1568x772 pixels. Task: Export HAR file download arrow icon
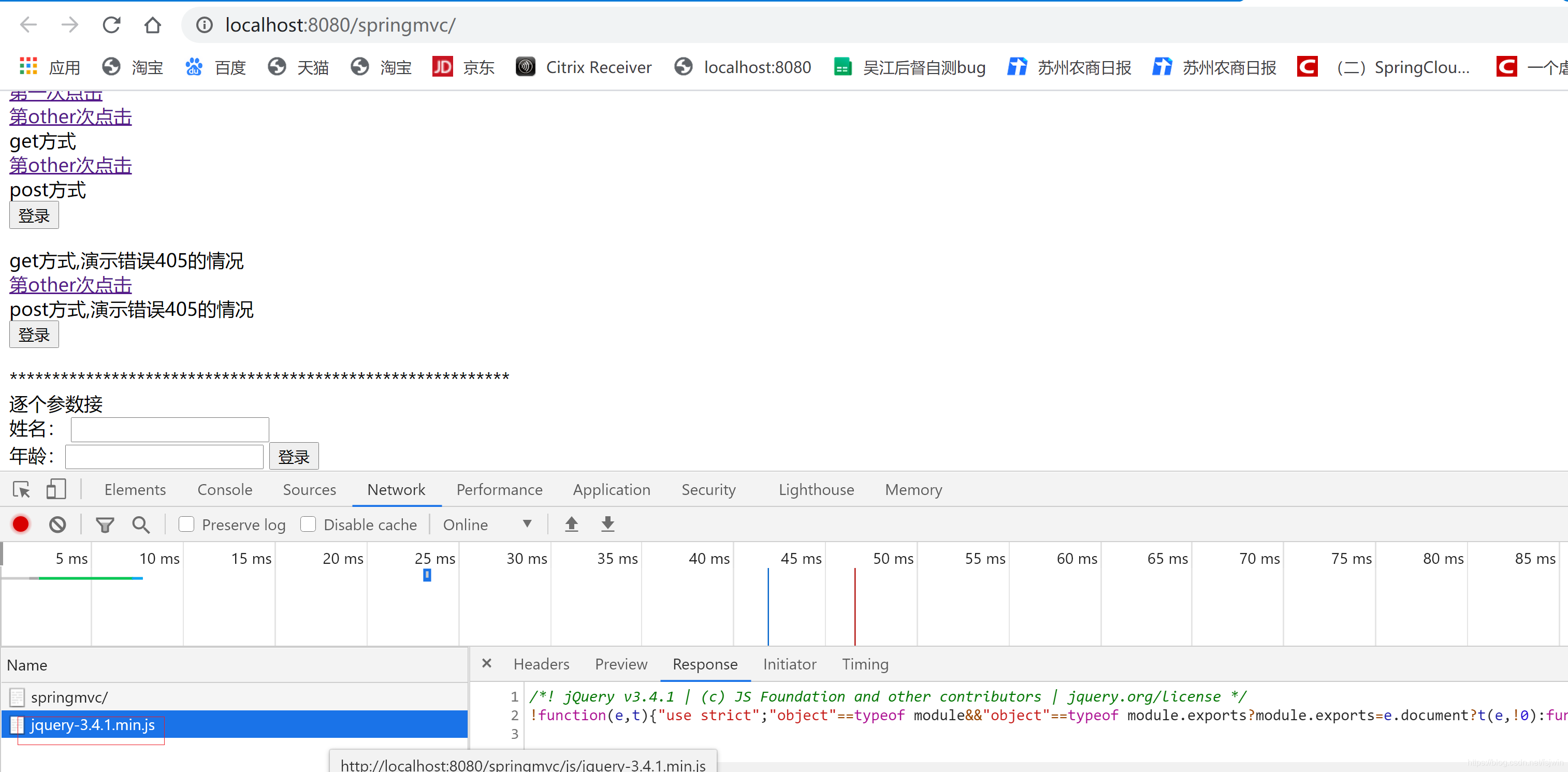point(607,524)
